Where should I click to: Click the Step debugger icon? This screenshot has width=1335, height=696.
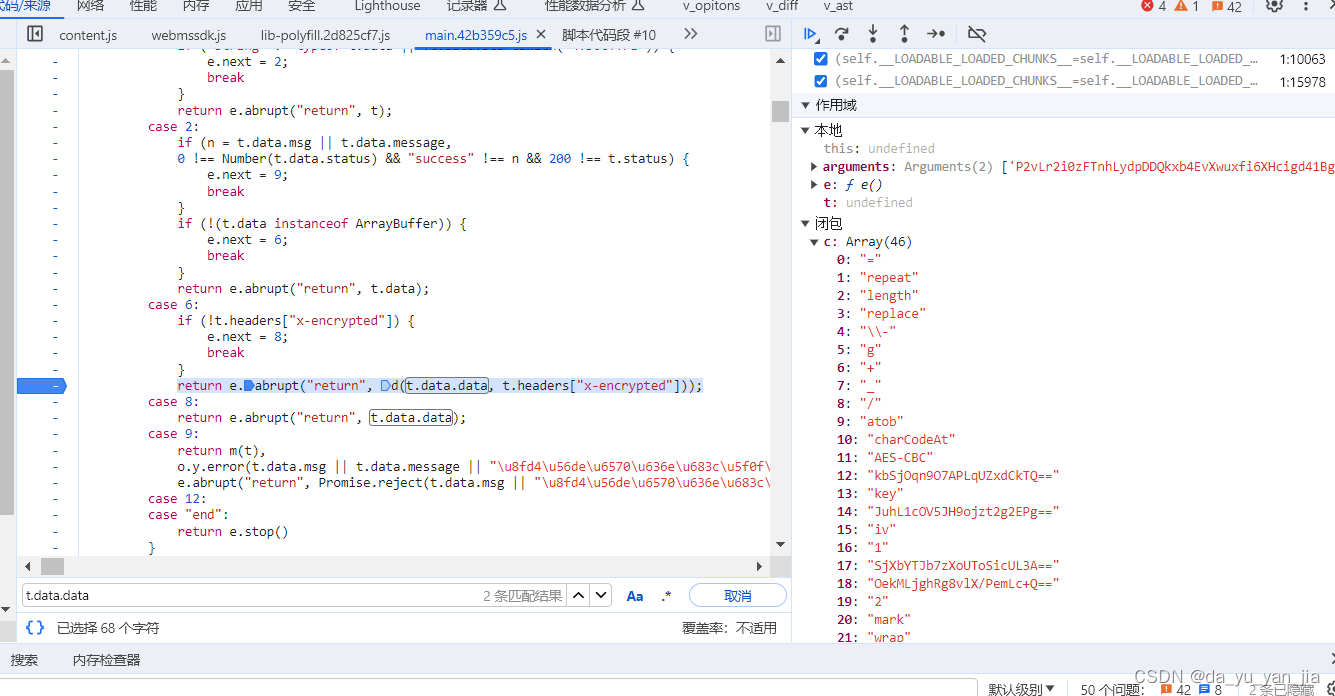point(936,33)
